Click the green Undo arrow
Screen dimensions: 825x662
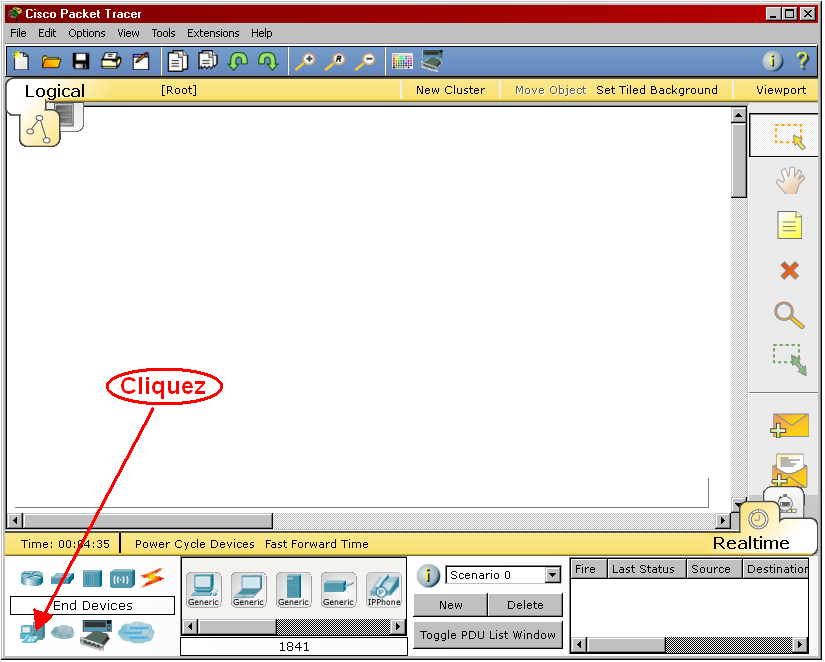point(238,61)
